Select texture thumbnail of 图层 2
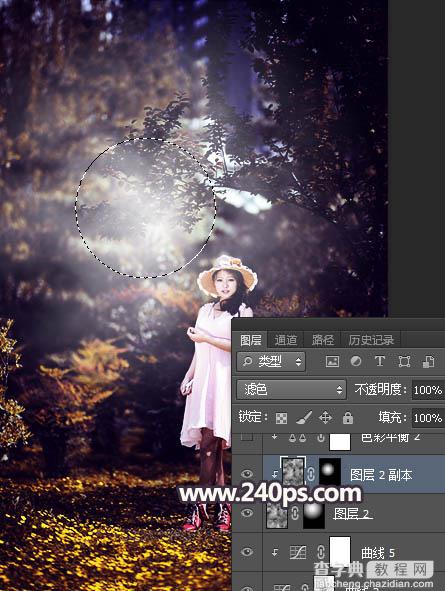The height and width of the screenshot is (591, 445). pos(277,514)
